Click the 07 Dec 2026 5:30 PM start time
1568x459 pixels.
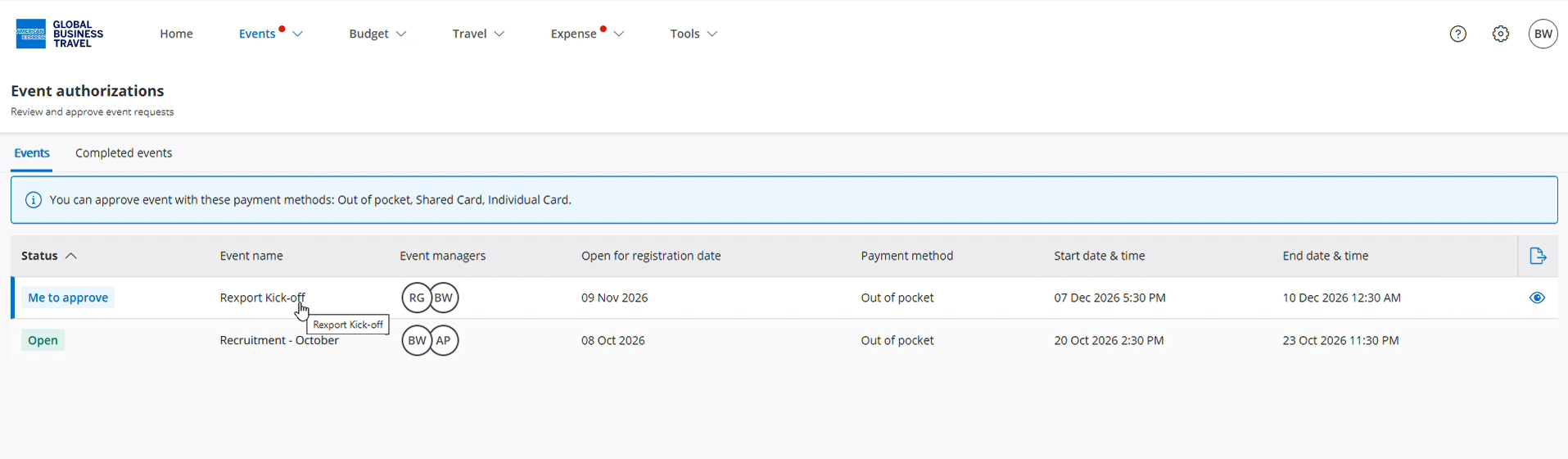(1109, 298)
